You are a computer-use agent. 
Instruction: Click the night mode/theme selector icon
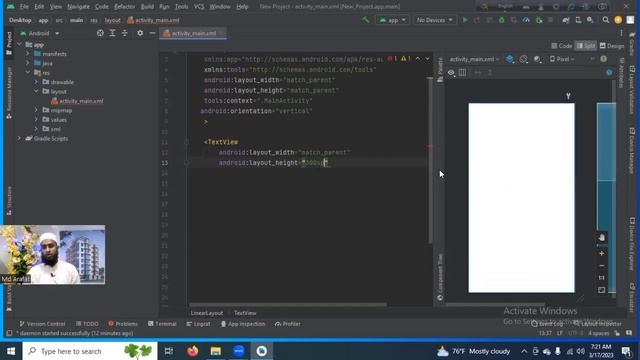click(x=538, y=60)
